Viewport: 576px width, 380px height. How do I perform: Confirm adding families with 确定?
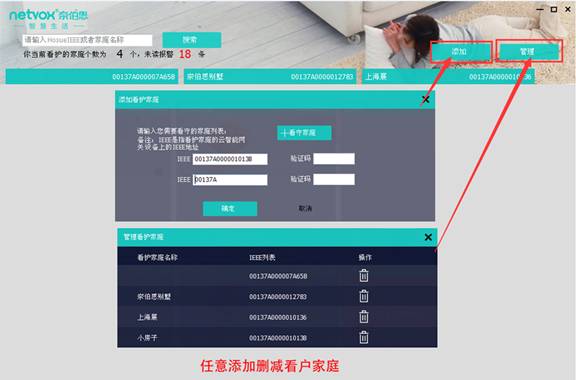(x=230, y=208)
